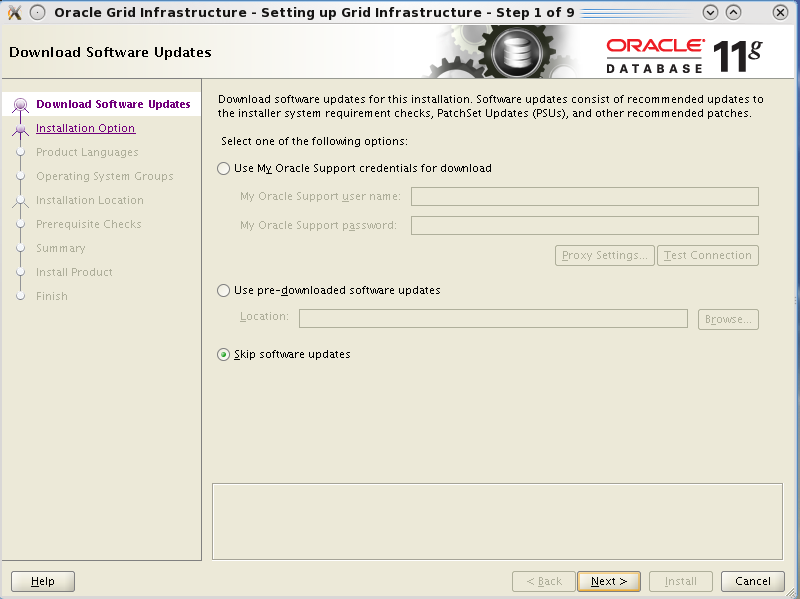Click Browse button for update location
The width and height of the screenshot is (800, 599).
728,319
